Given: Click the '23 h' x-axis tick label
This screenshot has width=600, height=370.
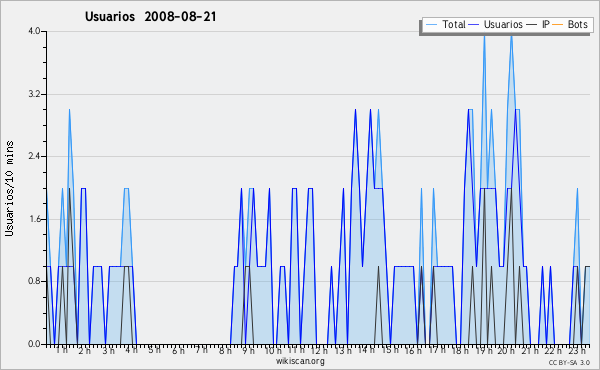Looking at the screenshot, I should coord(577,350).
